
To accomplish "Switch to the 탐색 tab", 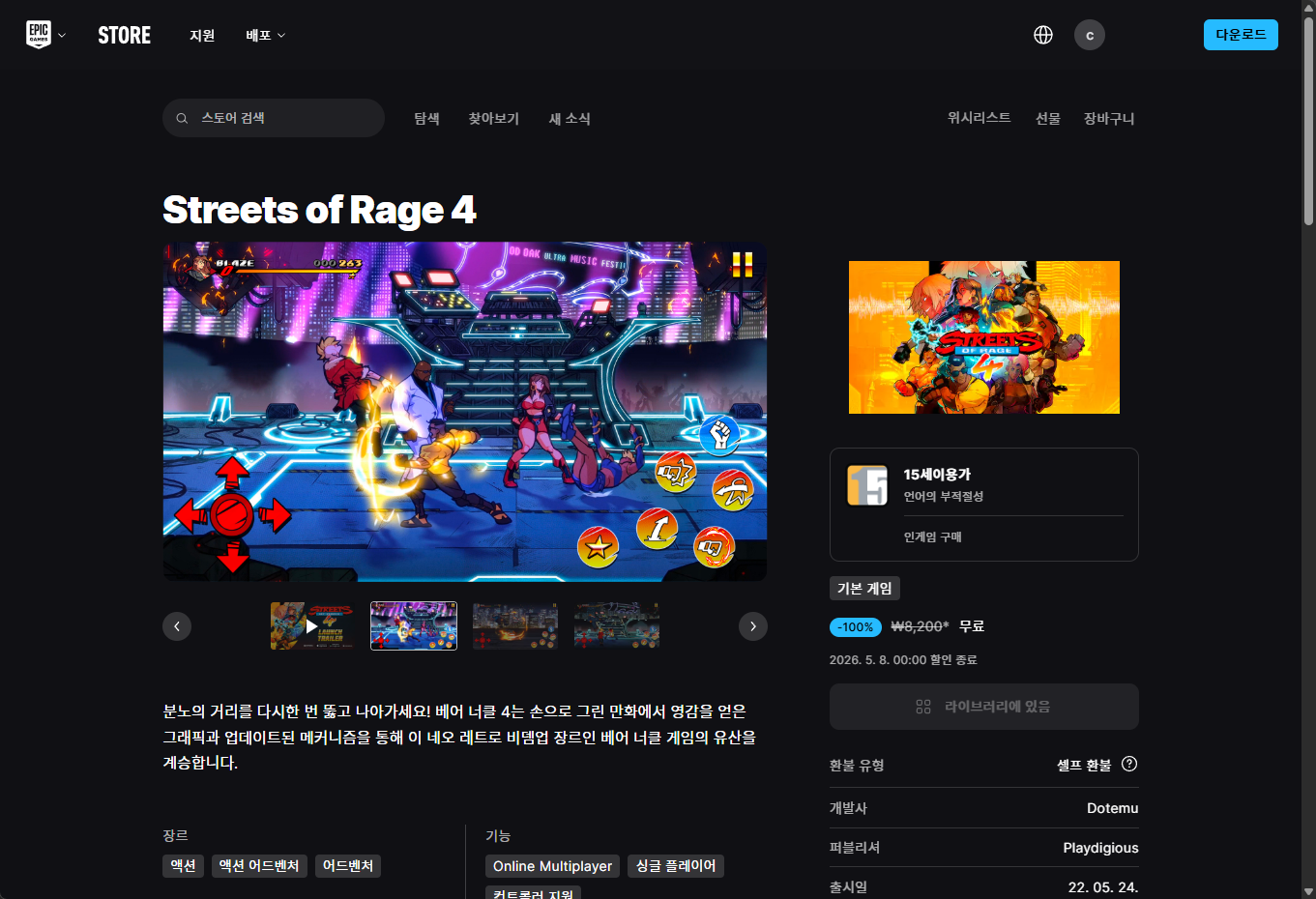I will click(427, 118).
